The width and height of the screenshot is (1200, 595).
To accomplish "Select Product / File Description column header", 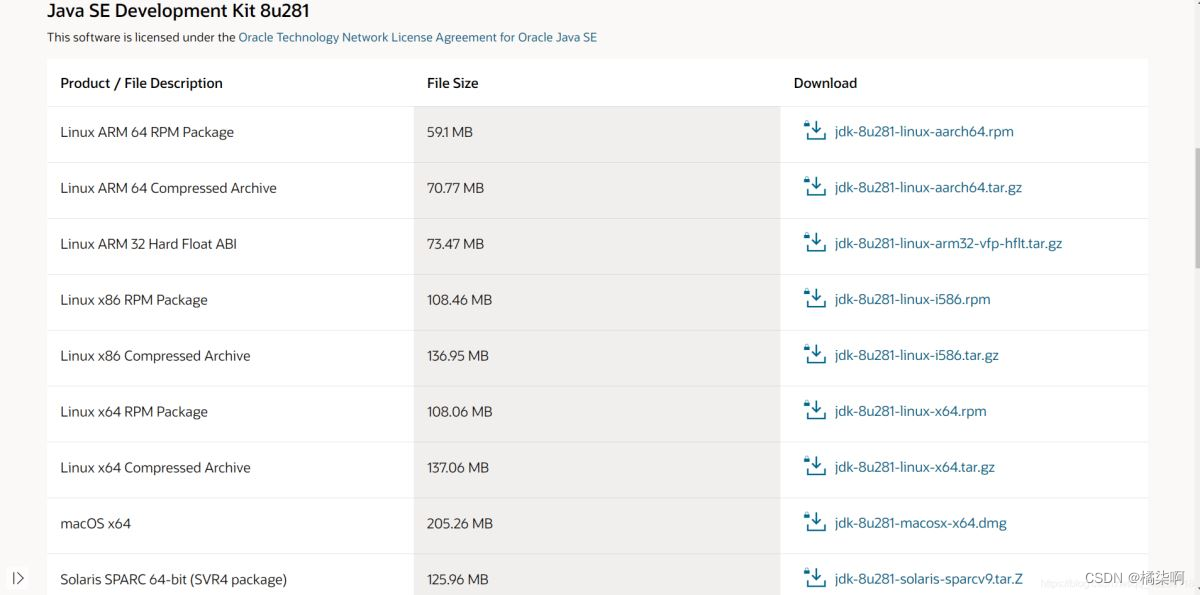I will point(141,83).
